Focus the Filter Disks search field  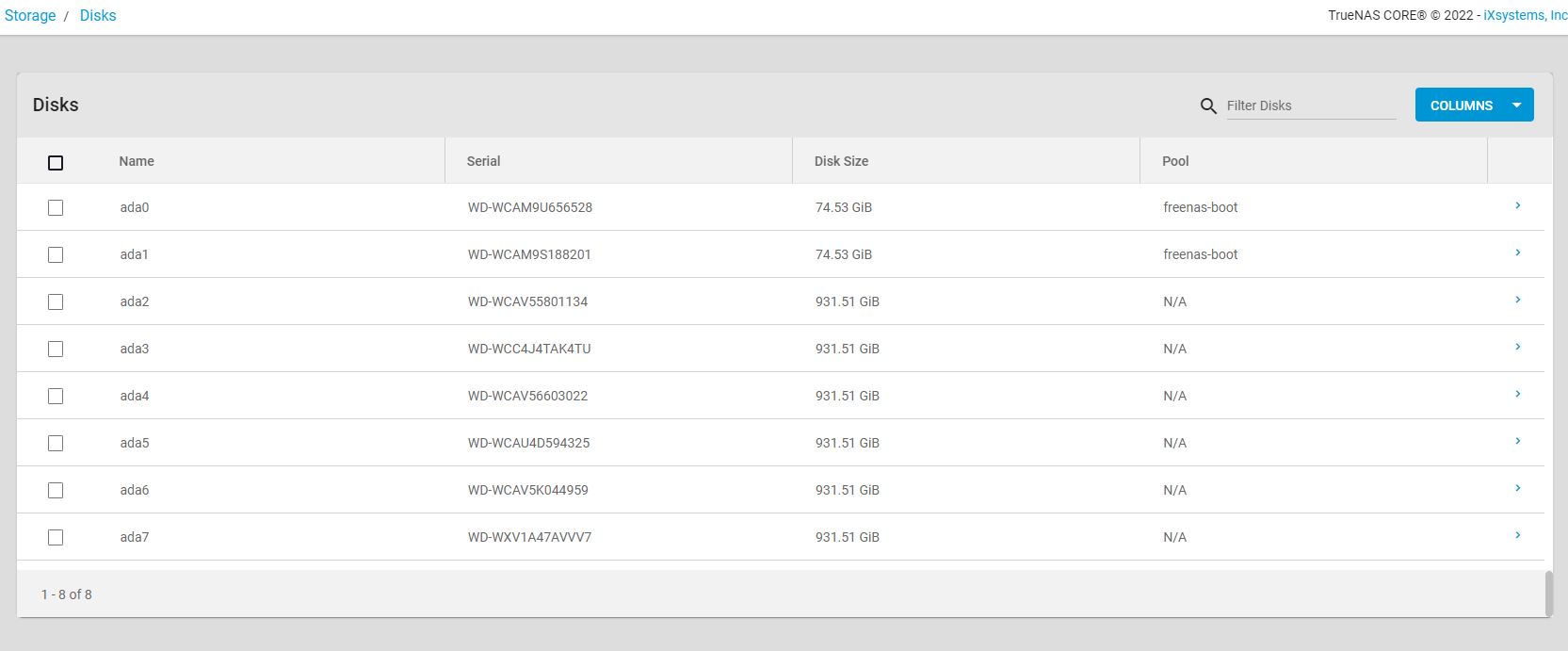pos(1310,106)
